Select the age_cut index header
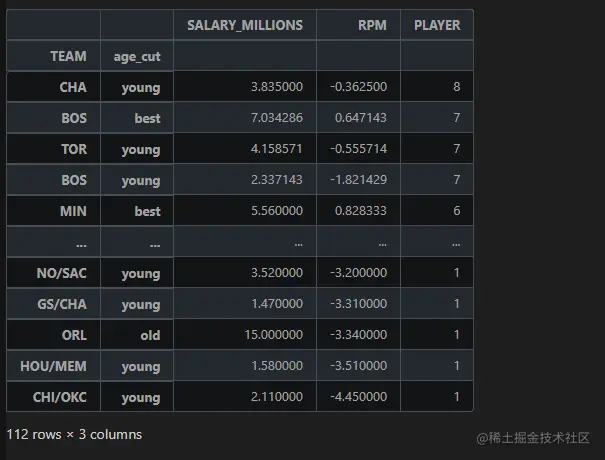Screen dimensions: 605x460 [x=137, y=57]
